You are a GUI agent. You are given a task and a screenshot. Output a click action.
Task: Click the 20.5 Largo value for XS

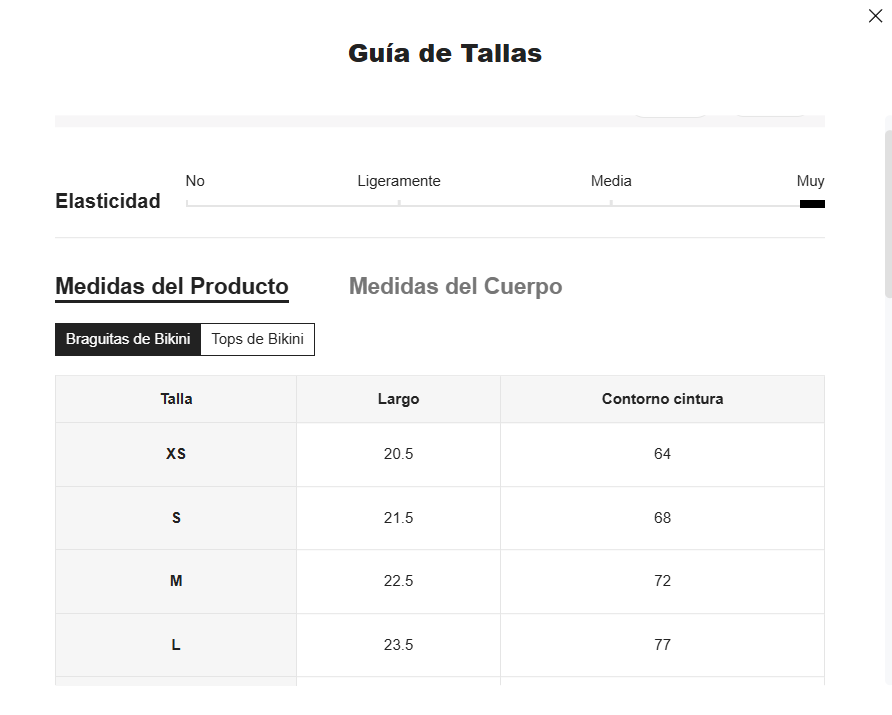[398, 454]
